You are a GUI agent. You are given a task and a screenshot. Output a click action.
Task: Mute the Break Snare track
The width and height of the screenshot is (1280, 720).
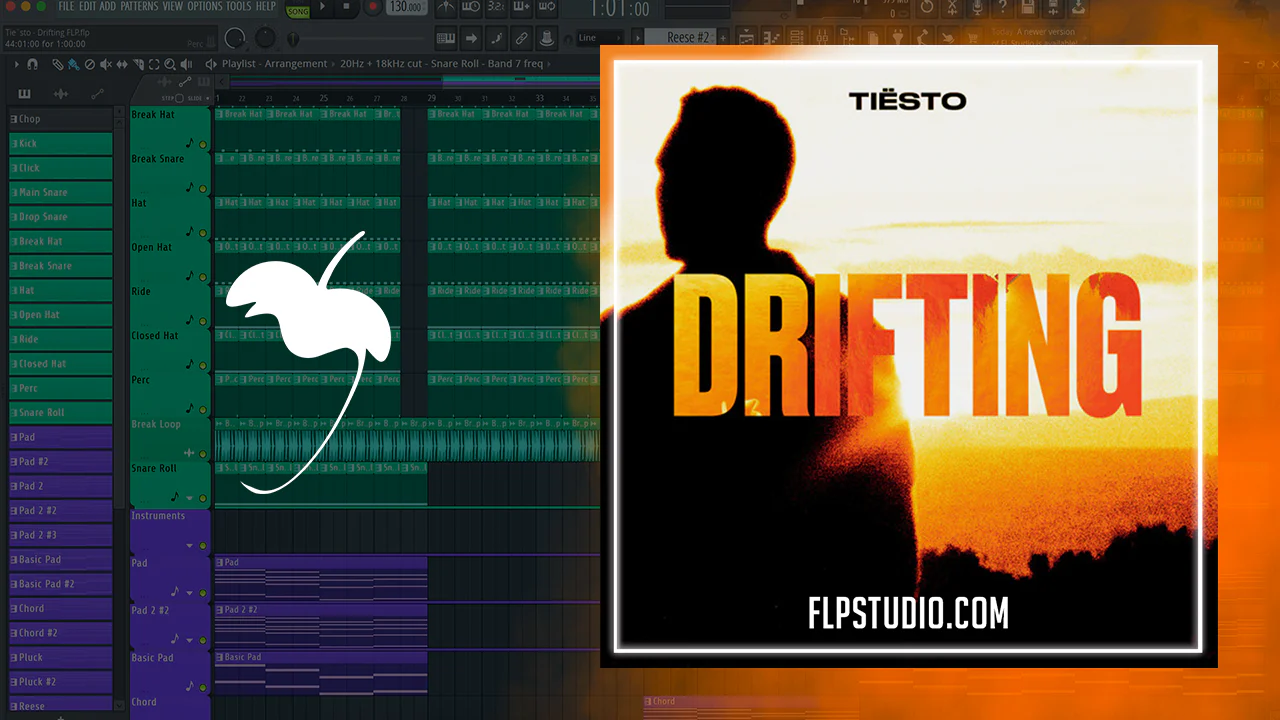(203, 189)
